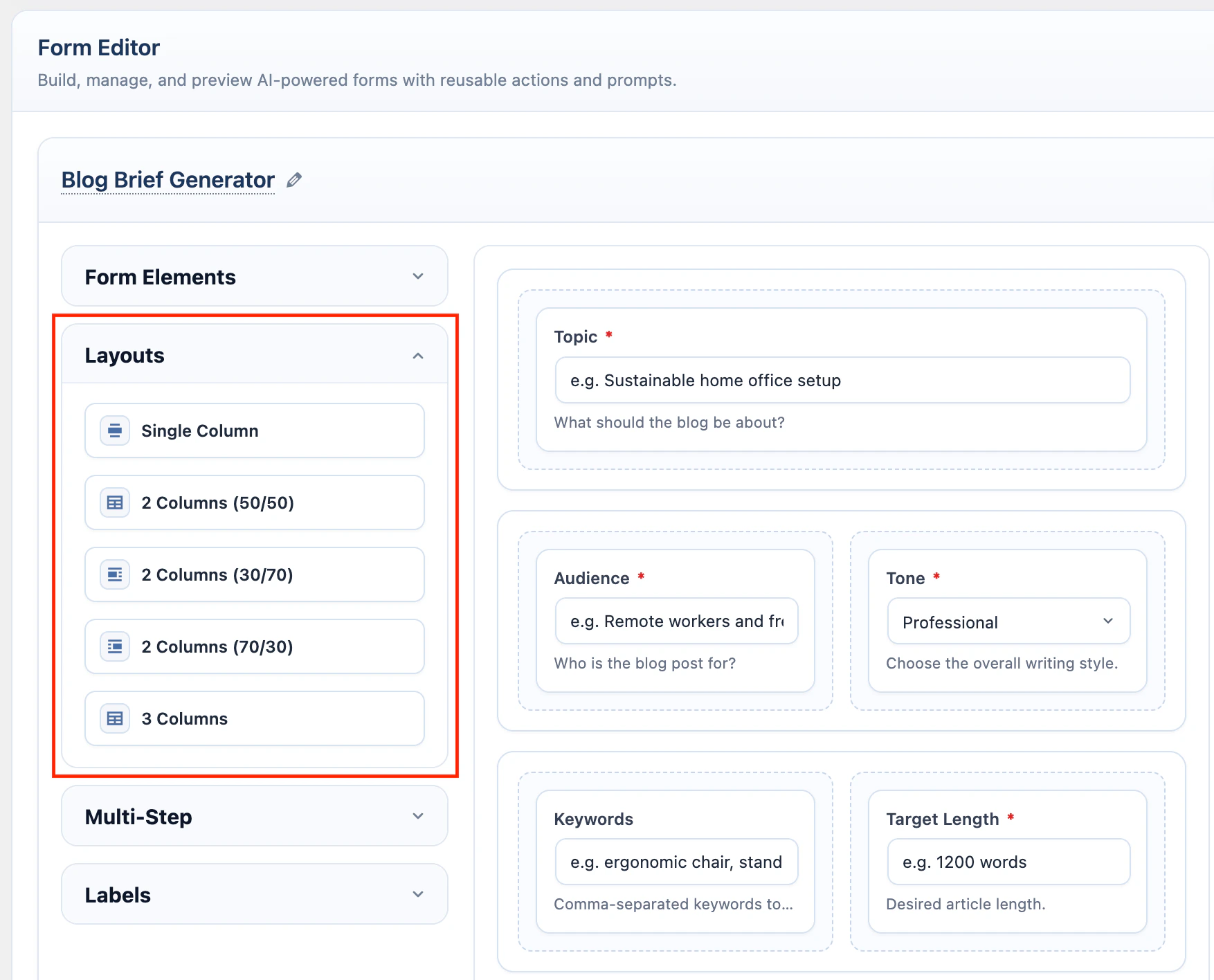Click the 2 Columns (70/30) layout icon
The image size is (1214, 980).
115,646
